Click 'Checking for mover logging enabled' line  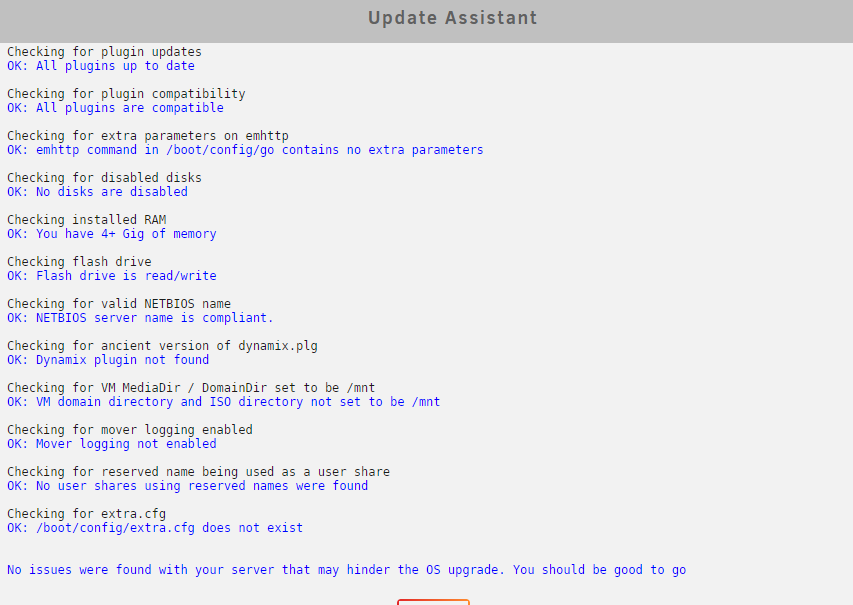[x=130, y=429]
